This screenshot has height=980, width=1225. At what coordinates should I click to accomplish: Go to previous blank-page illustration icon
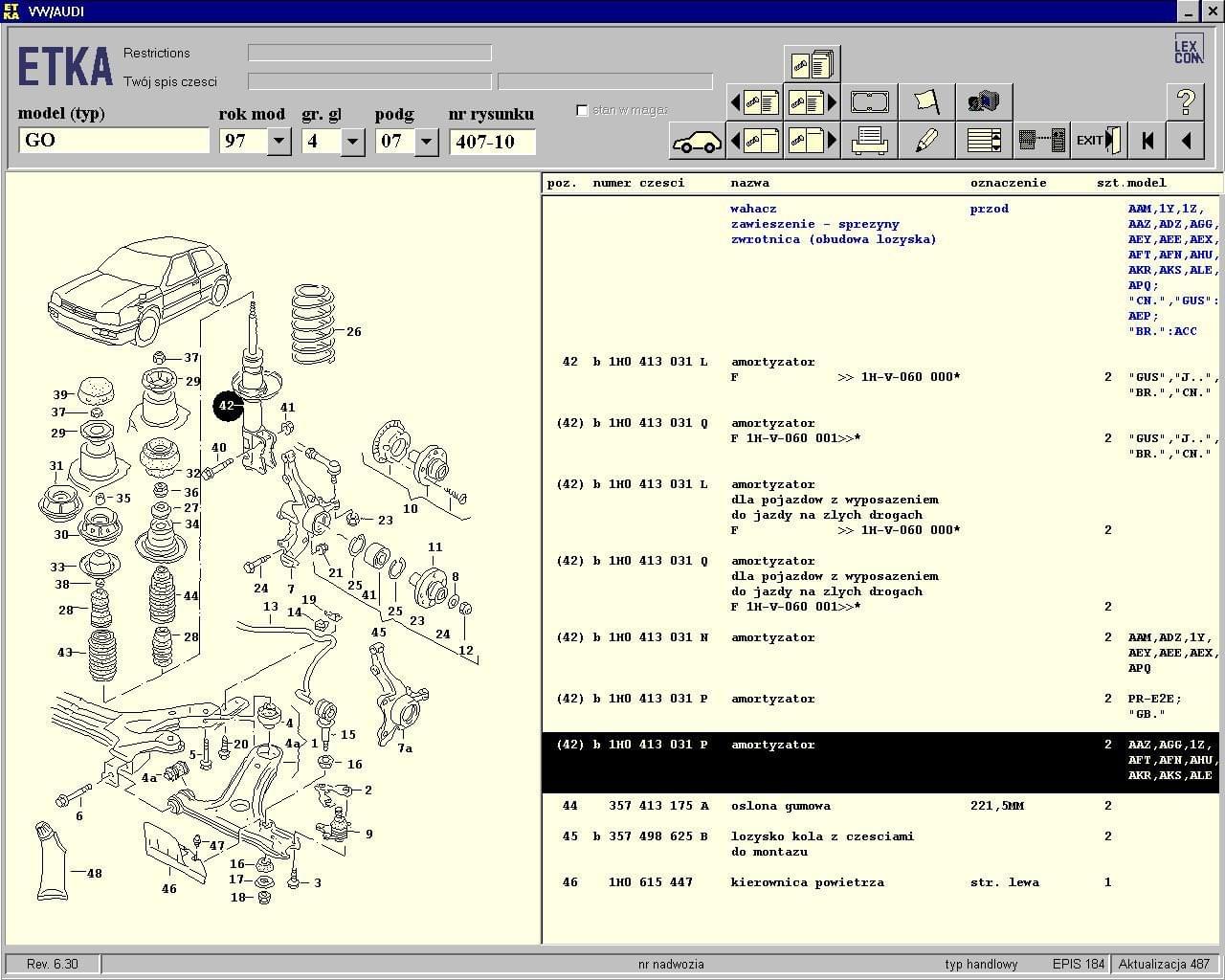tap(755, 141)
